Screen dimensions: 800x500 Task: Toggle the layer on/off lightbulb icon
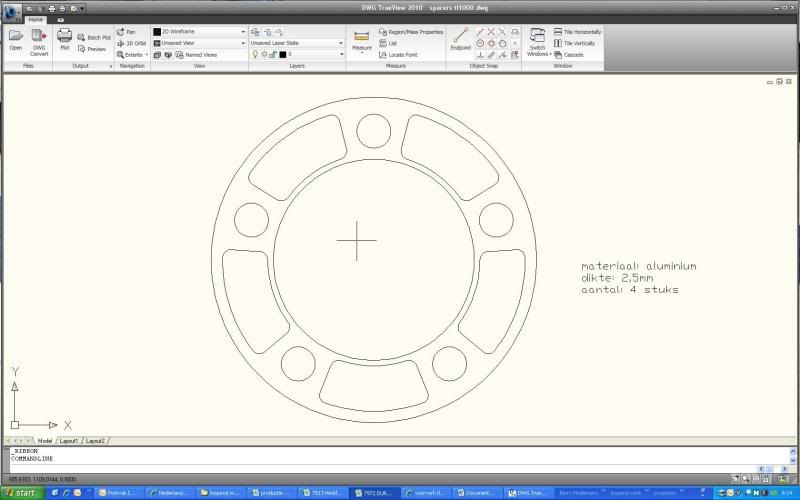point(255,54)
